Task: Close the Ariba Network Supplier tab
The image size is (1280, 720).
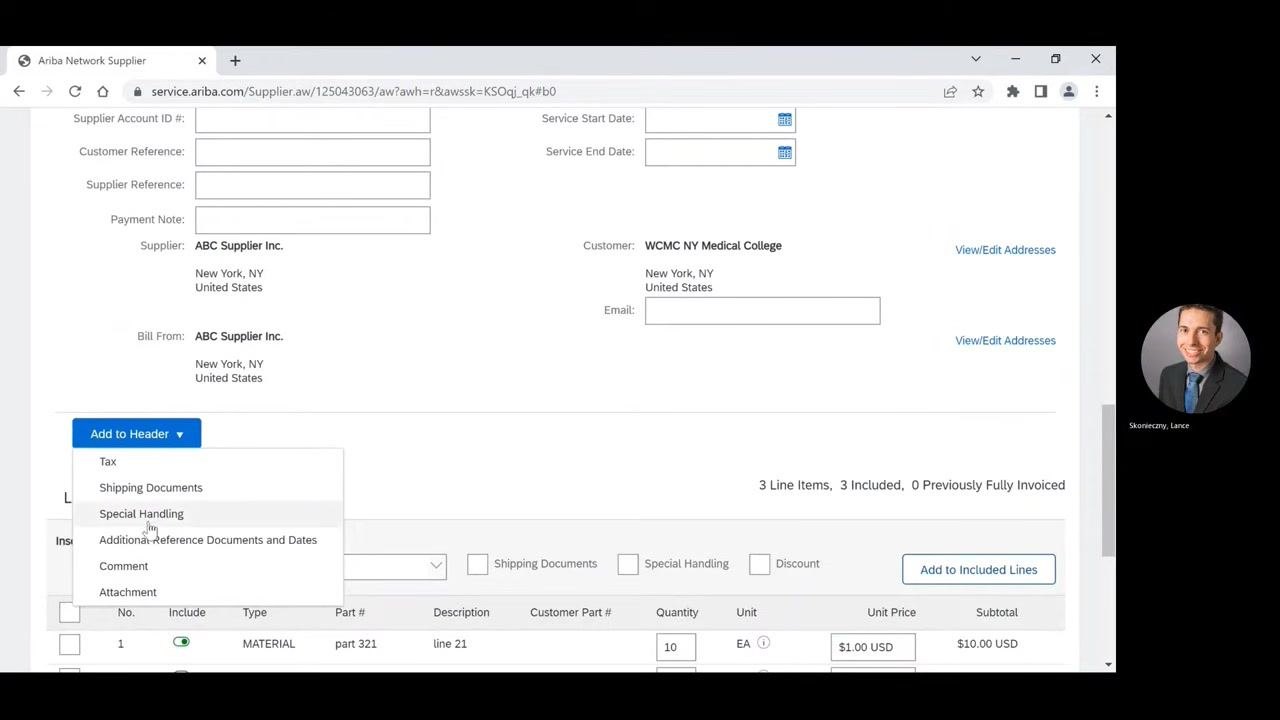Action: 202,60
